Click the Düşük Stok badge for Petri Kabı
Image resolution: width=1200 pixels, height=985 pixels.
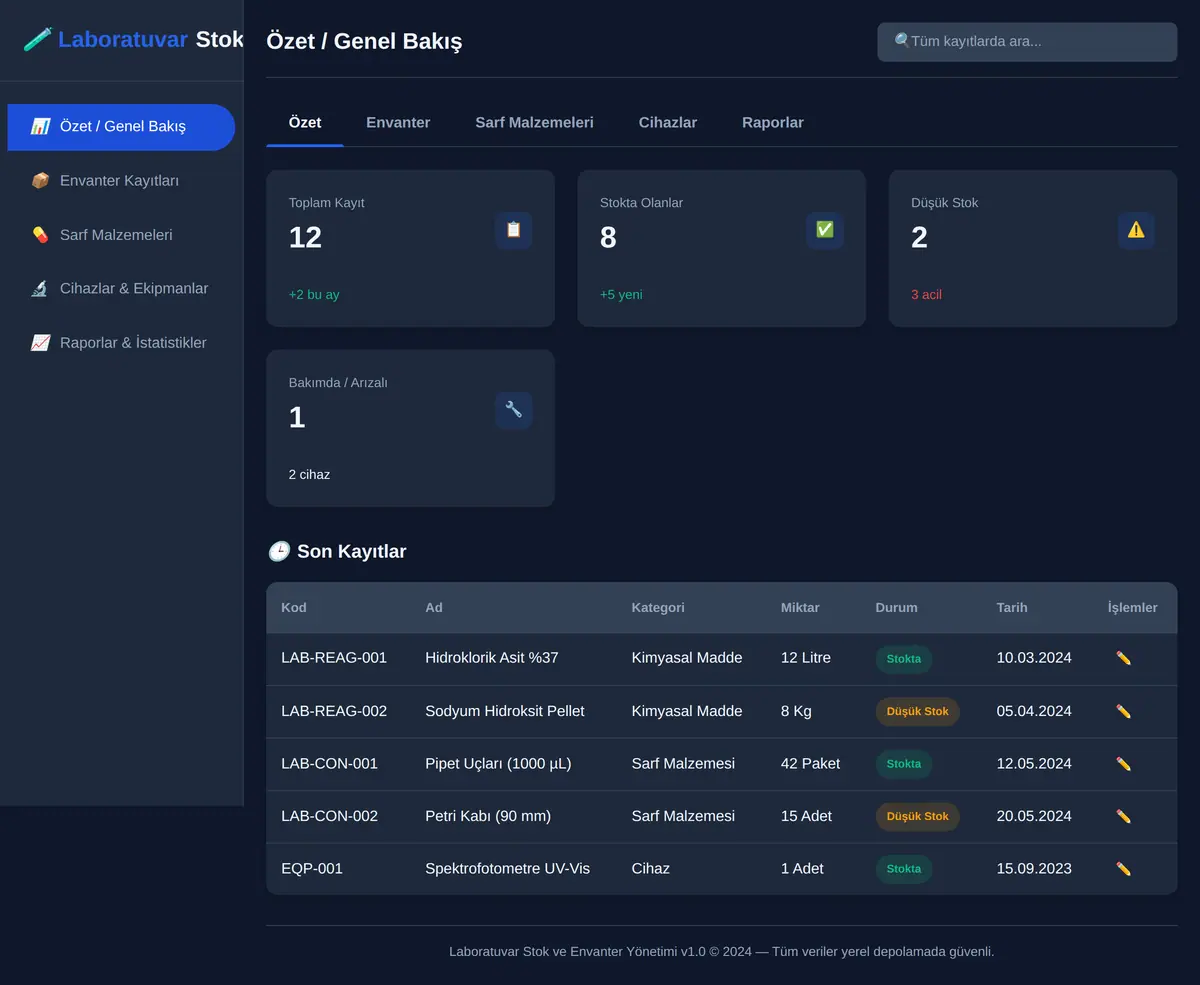click(x=918, y=816)
